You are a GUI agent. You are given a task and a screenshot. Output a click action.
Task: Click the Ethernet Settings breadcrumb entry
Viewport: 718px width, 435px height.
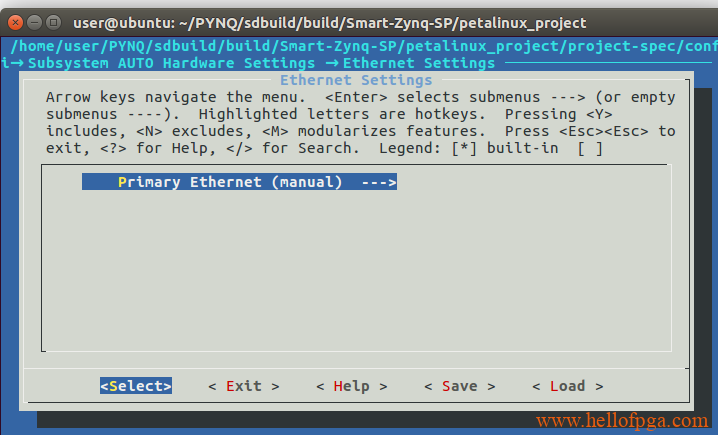click(x=419, y=63)
